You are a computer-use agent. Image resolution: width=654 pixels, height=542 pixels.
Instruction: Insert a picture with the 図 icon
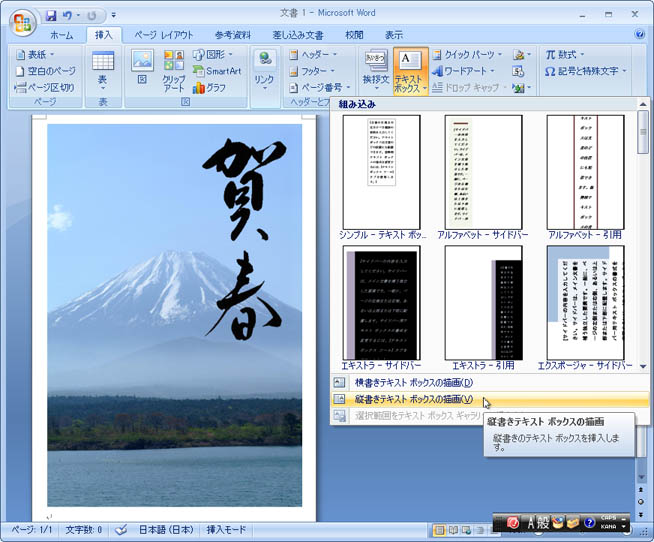(x=142, y=67)
